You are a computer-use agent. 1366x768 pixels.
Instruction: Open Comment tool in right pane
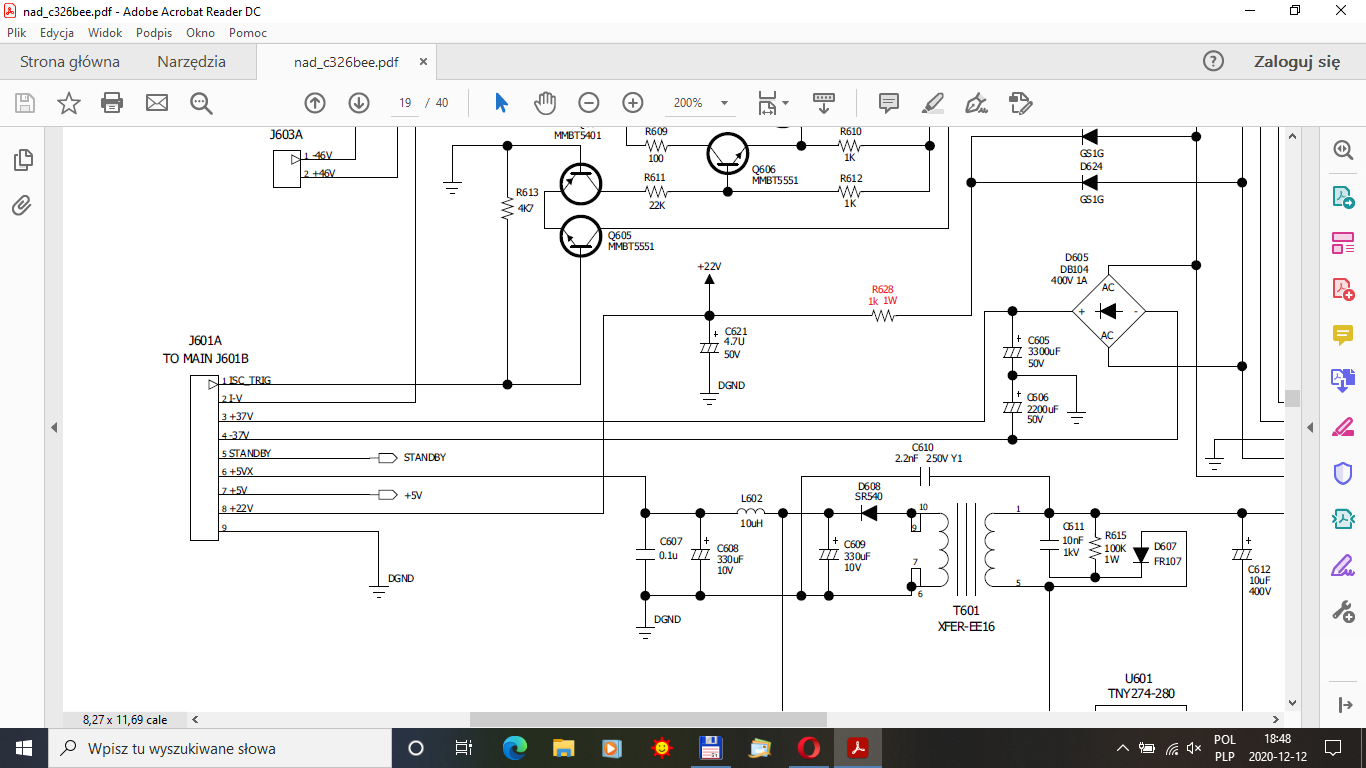click(1342, 335)
